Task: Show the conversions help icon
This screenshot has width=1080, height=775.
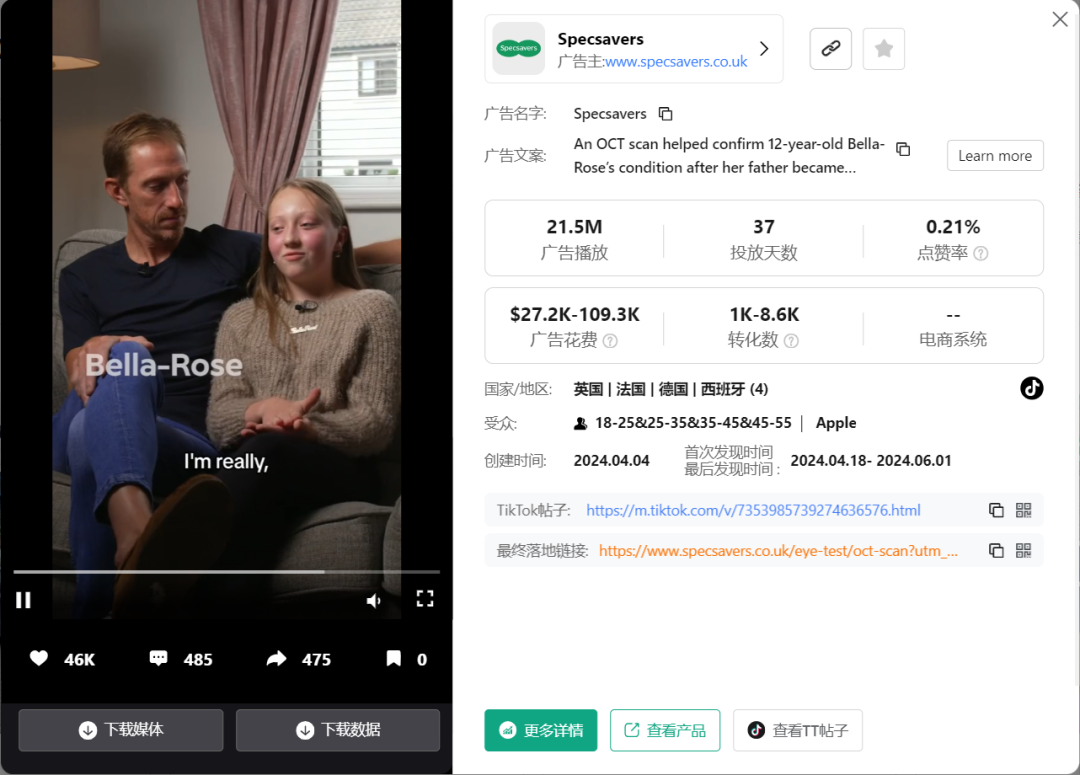Action: click(x=791, y=340)
